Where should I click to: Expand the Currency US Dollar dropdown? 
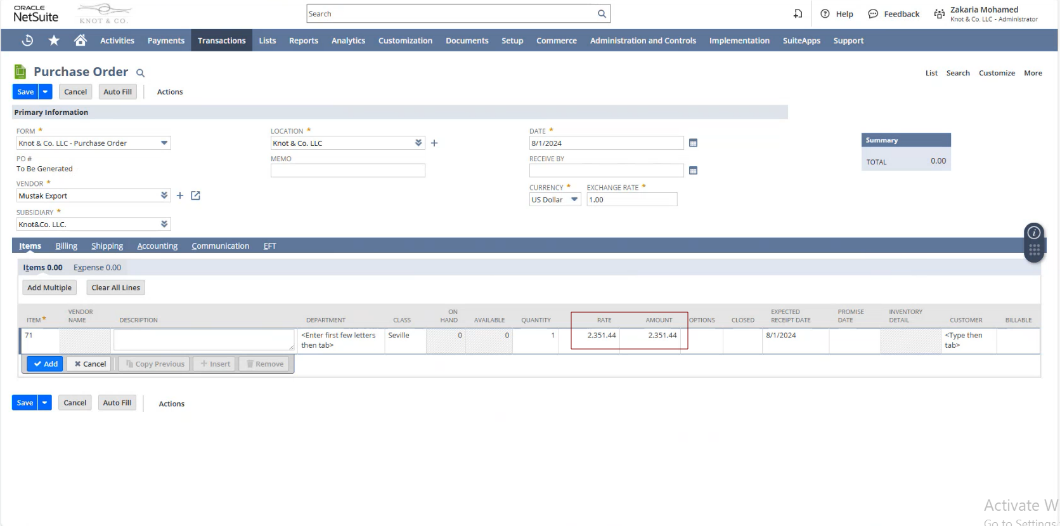[574, 199]
